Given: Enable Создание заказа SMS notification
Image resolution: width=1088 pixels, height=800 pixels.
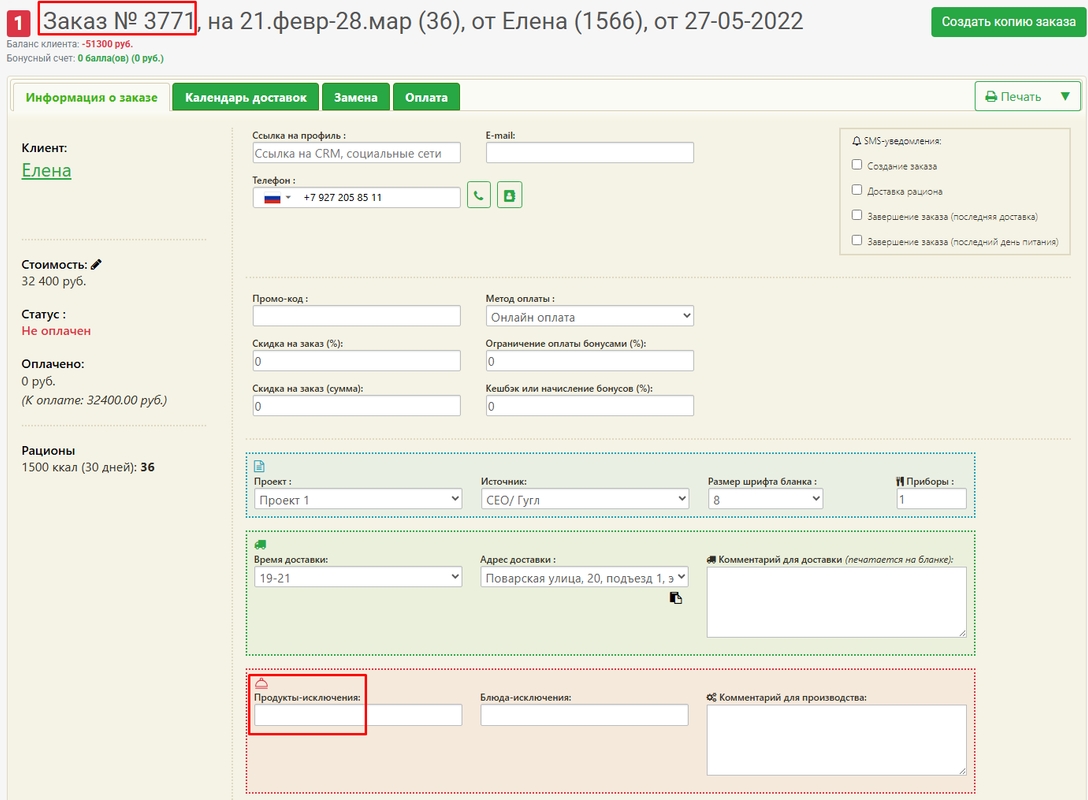Looking at the screenshot, I should 856,165.
